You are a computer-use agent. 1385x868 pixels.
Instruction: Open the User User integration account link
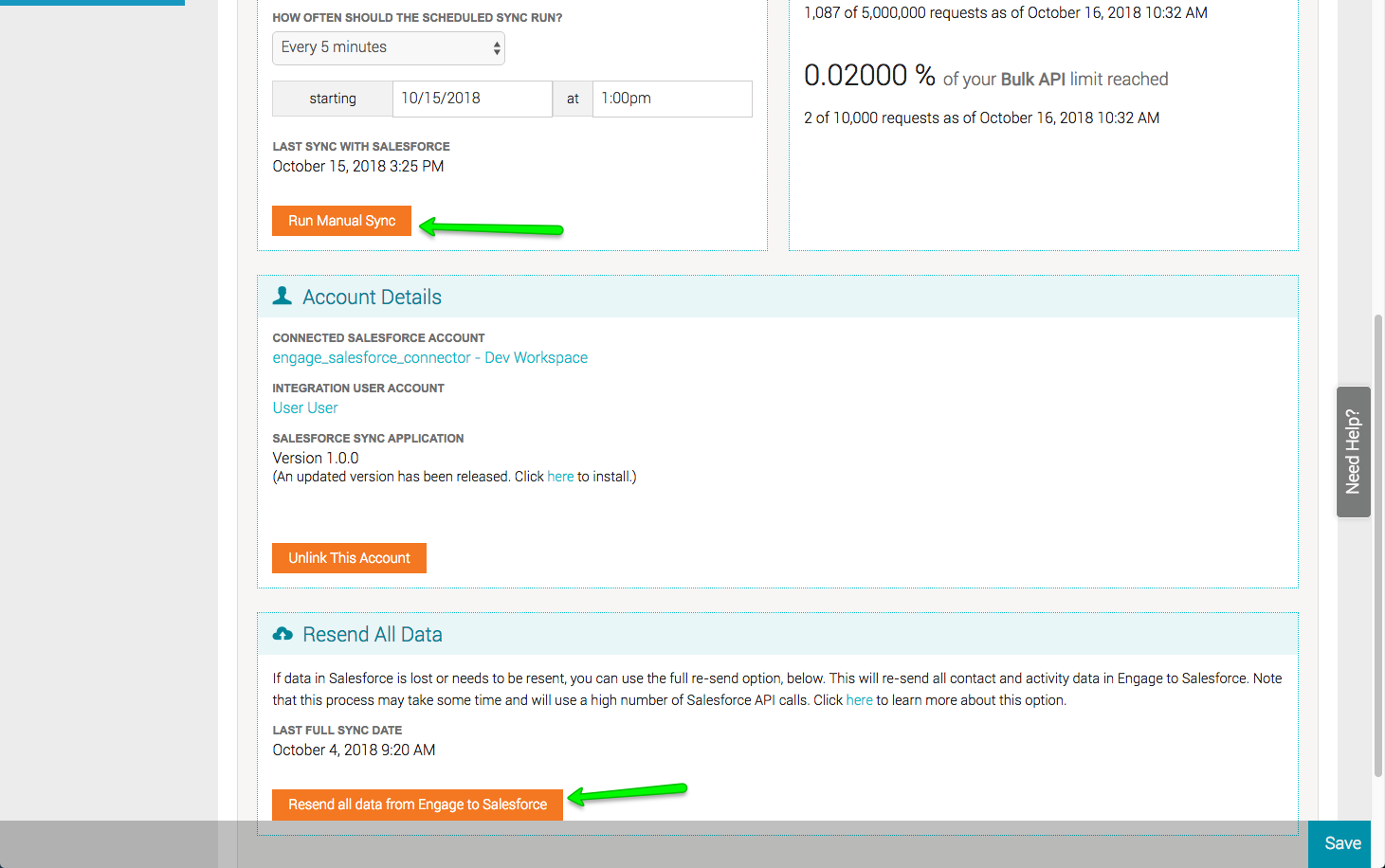pyautogui.click(x=305, y=407)
